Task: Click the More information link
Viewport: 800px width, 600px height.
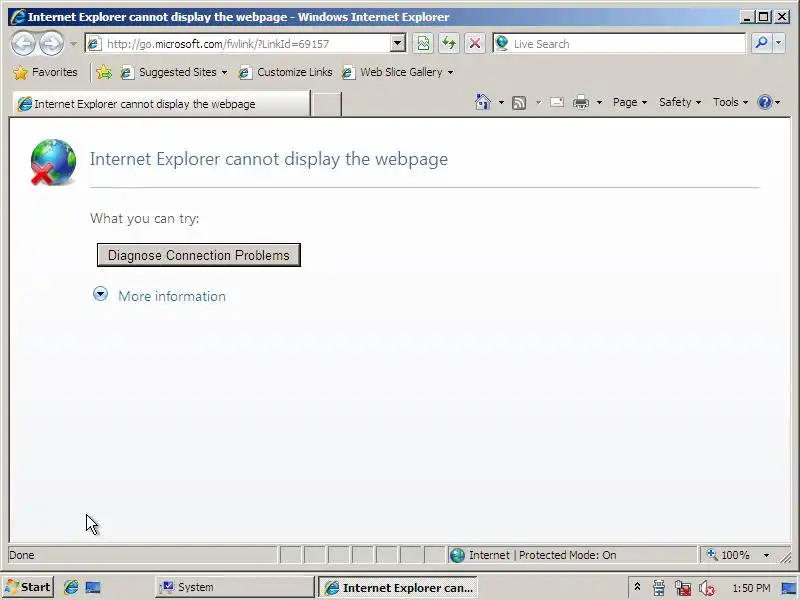Action: 172,296
